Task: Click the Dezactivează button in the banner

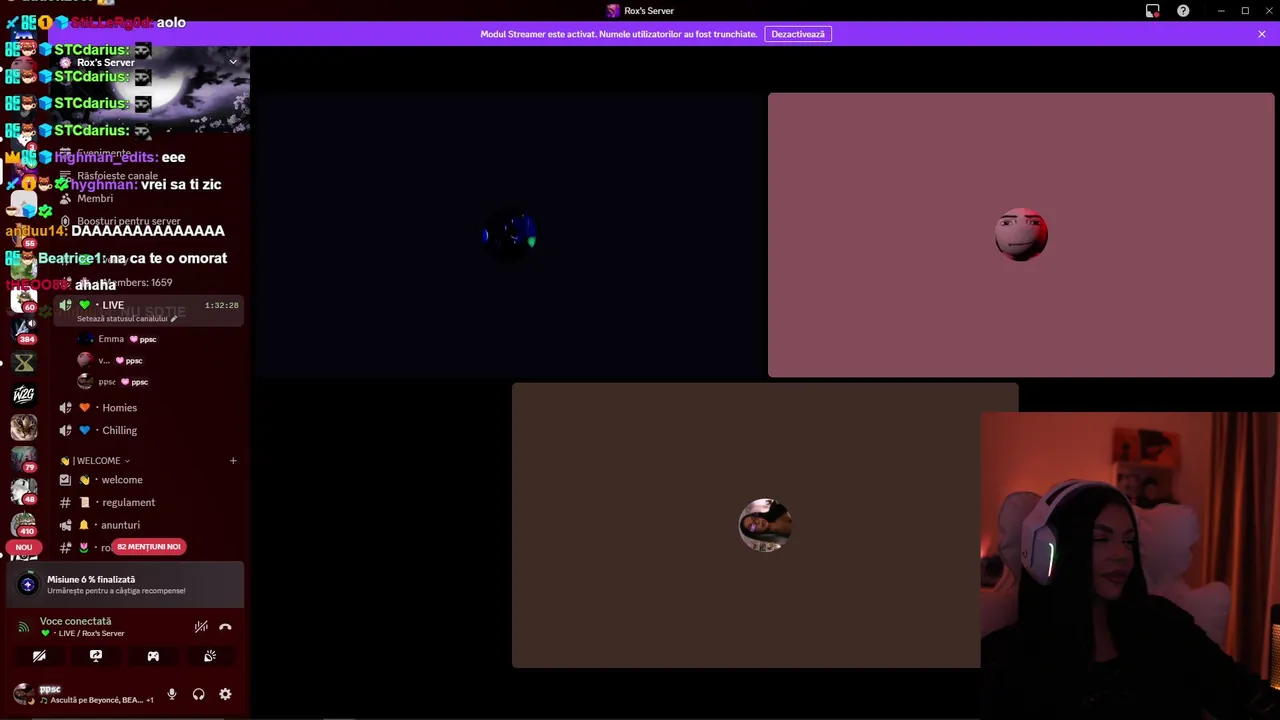Action: point(798,34)
